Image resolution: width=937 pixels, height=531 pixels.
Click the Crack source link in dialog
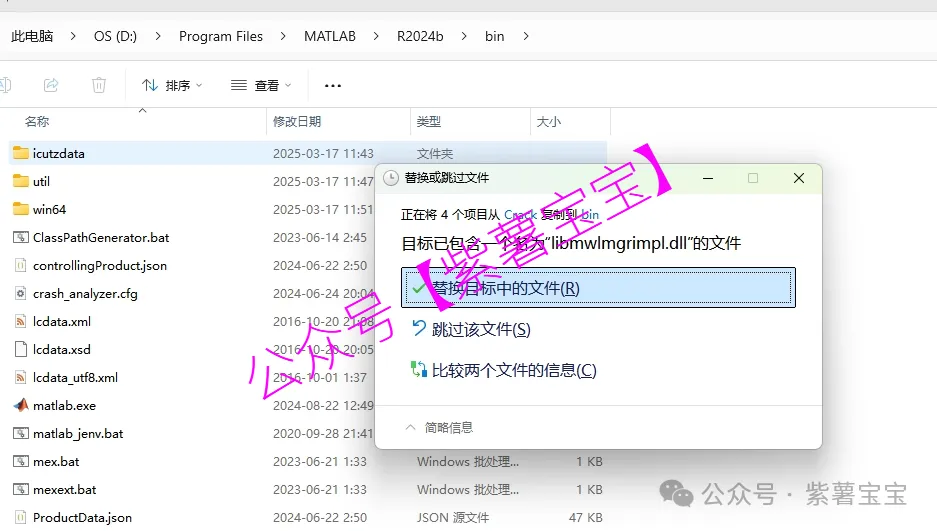click(520, 215)
